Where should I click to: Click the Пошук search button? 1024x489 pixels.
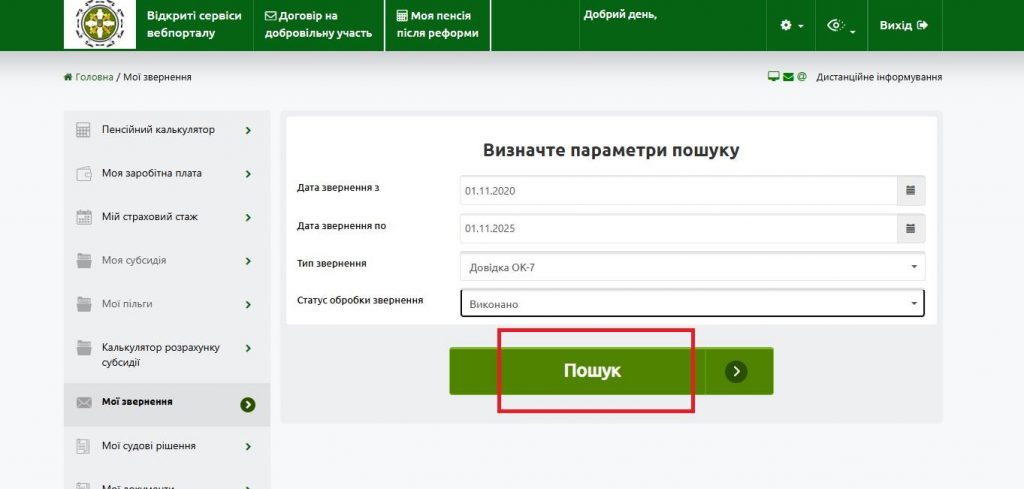click(x=611, y=371)
